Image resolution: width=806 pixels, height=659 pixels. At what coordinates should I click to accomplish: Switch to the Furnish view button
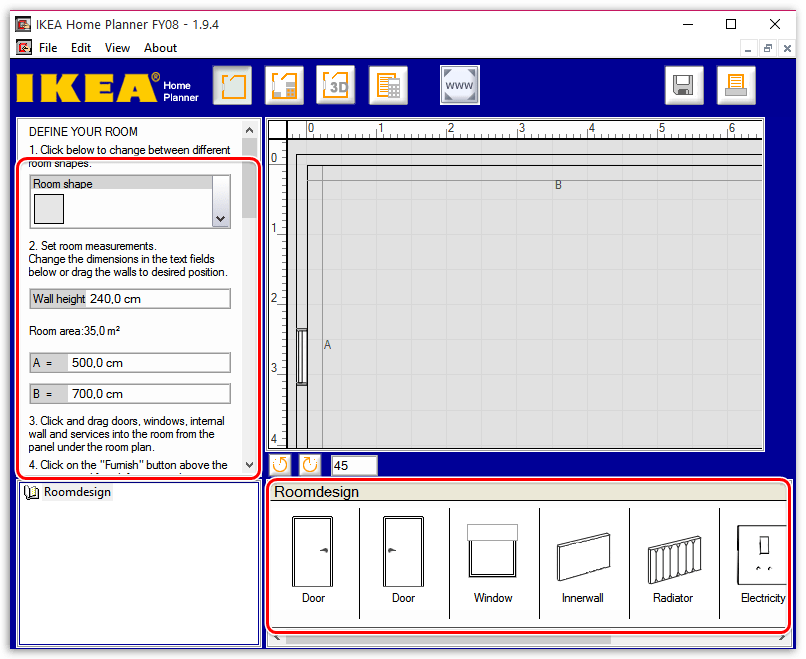284,86
